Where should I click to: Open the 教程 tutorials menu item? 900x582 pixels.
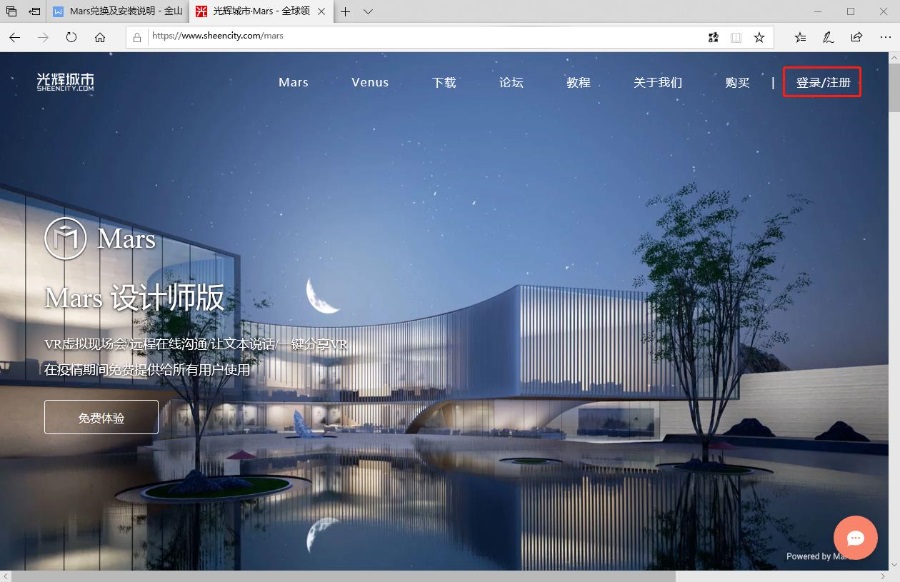(x=578, y=83)
